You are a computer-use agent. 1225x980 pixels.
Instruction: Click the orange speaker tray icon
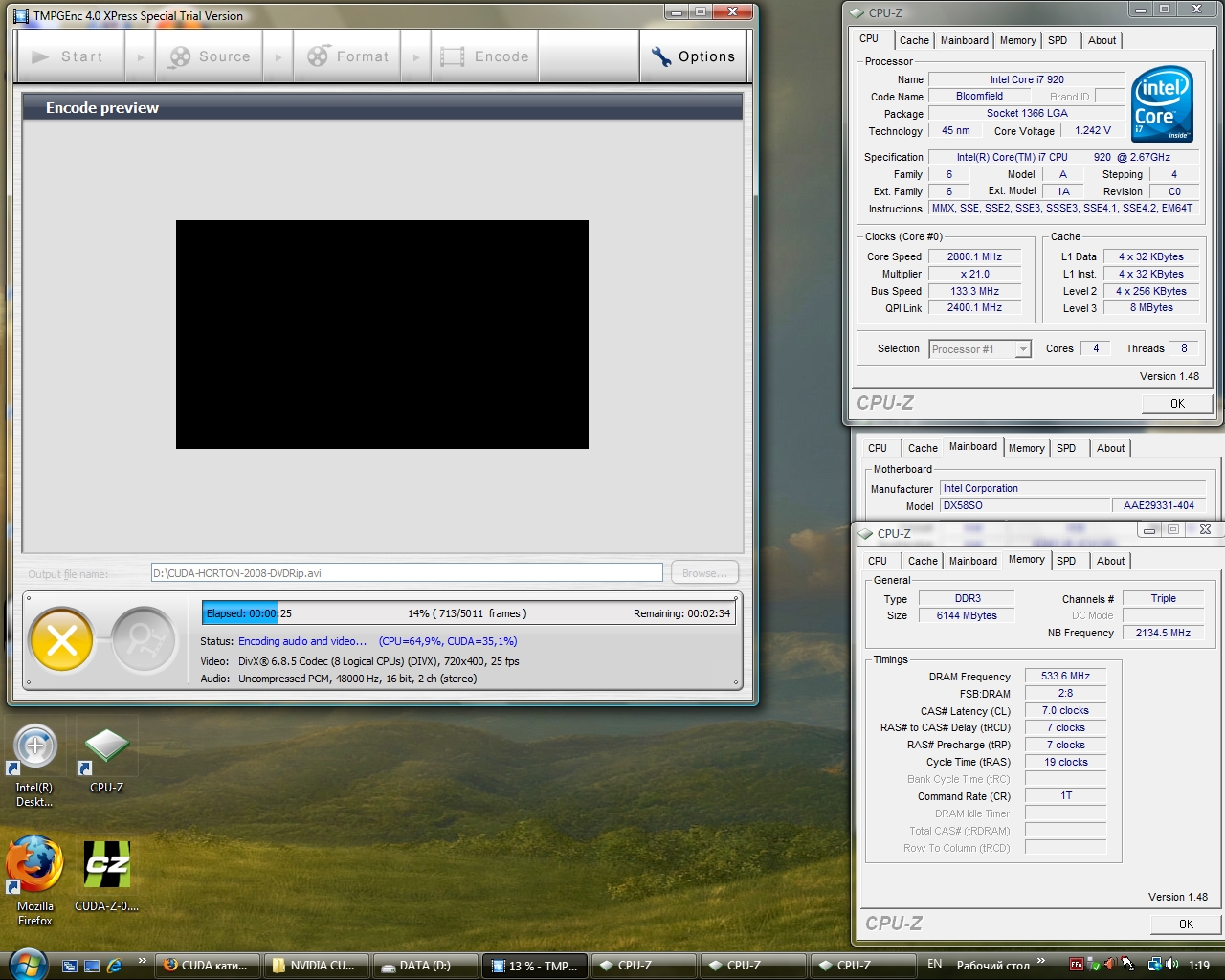(x=1110, y=965)
